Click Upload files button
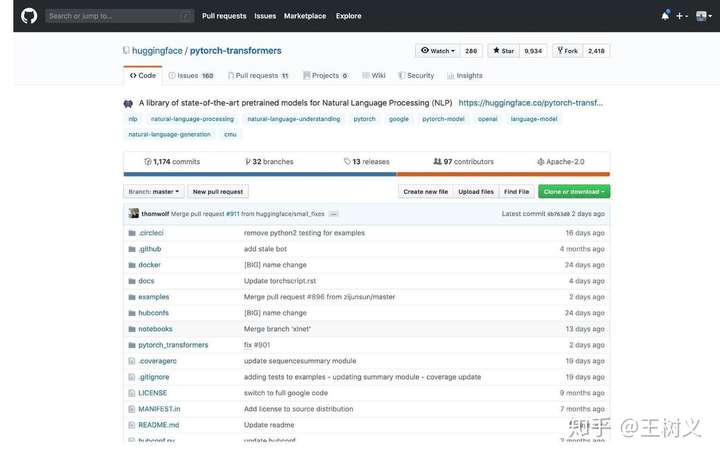This screenshot has height=457, width=720. [476, 192]
